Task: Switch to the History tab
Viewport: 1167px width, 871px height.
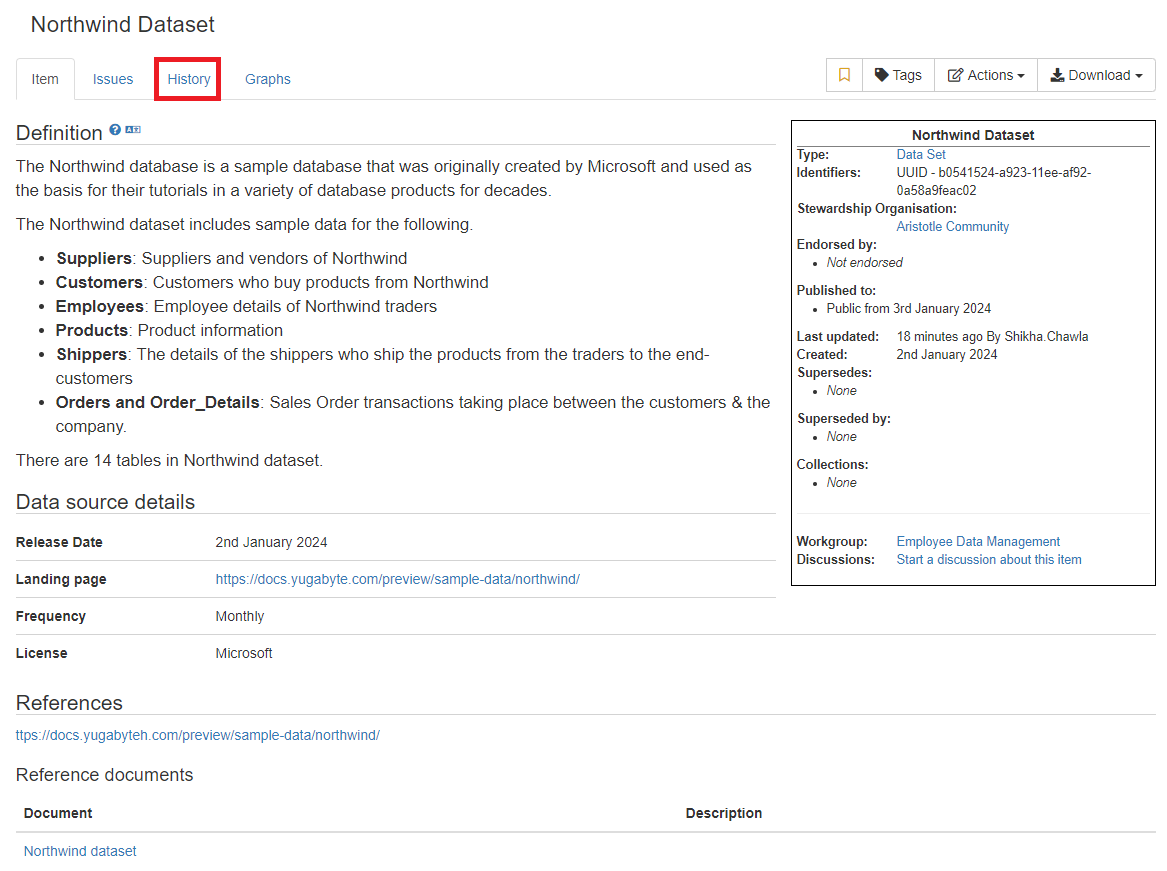Action: coord(189,79)
